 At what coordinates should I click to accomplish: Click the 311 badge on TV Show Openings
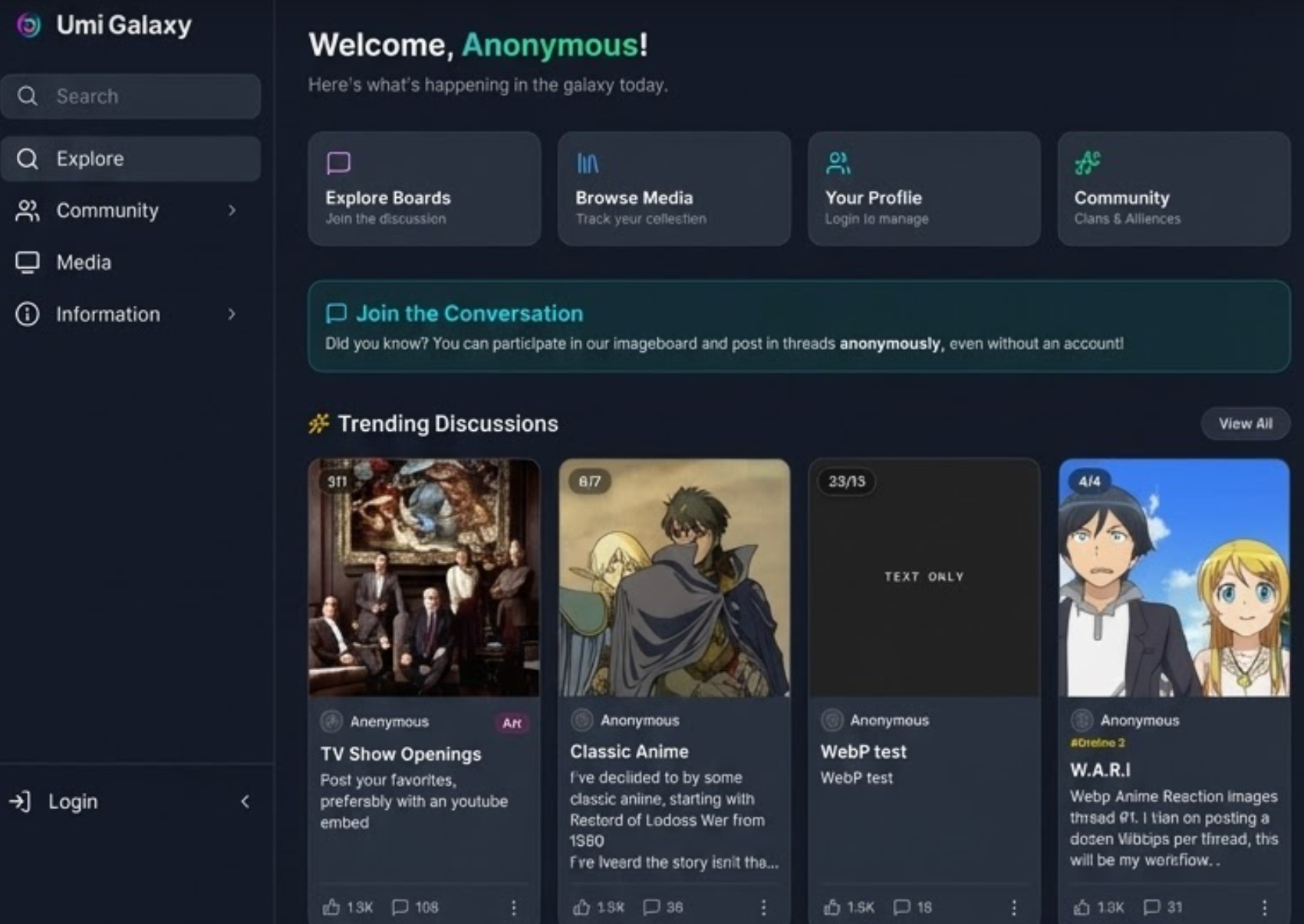click(338, 482)
